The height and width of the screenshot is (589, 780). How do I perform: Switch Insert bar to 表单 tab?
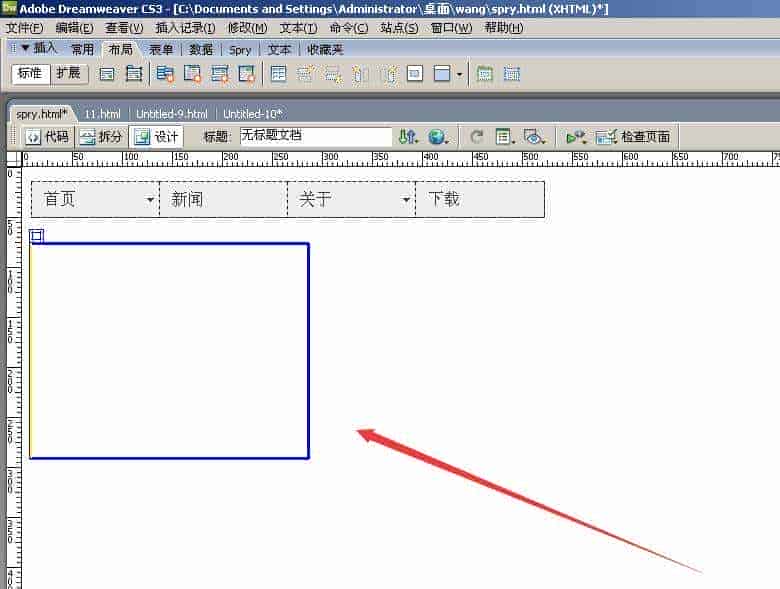(161, 50)
